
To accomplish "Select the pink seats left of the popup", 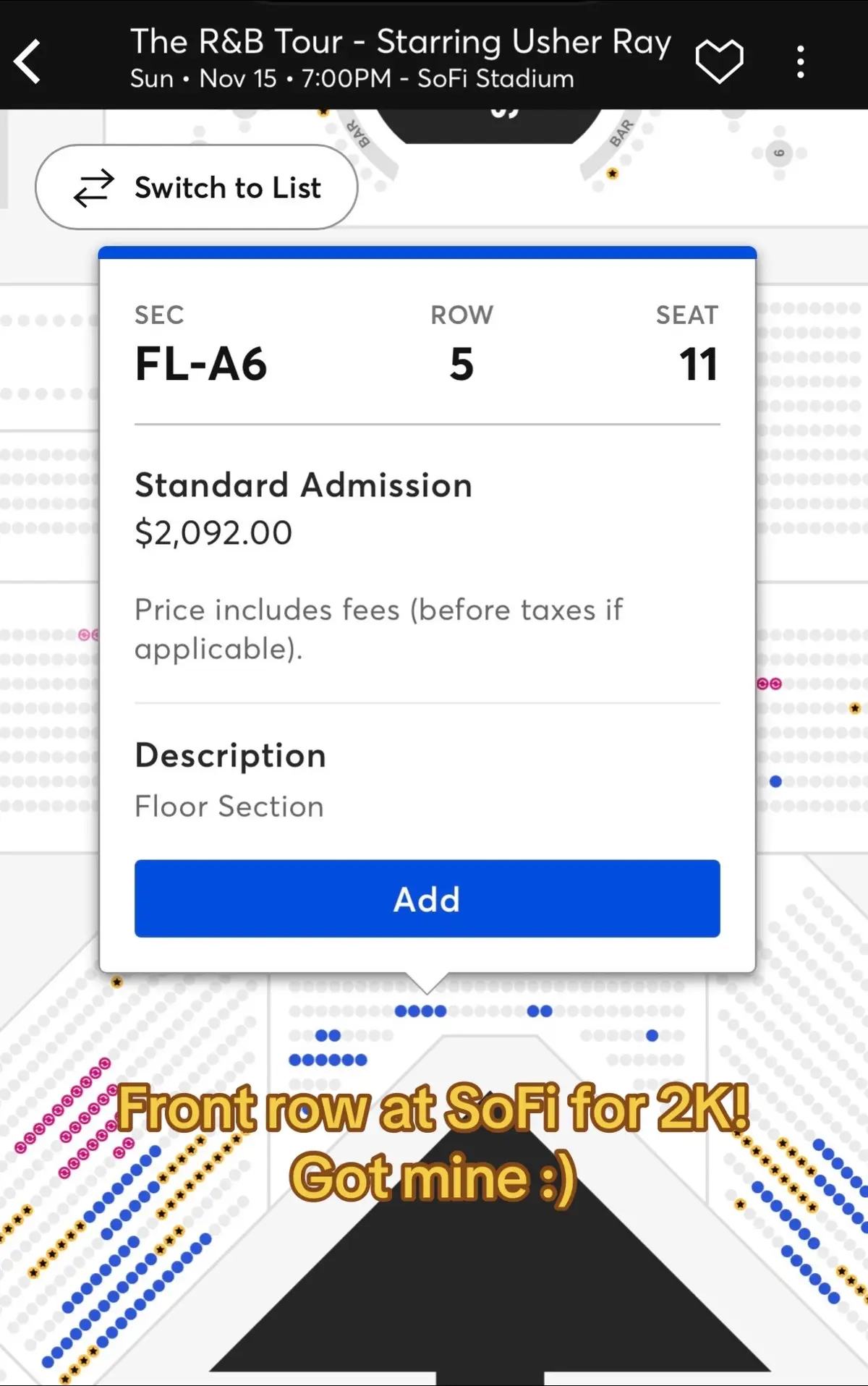I will [88, 634].
